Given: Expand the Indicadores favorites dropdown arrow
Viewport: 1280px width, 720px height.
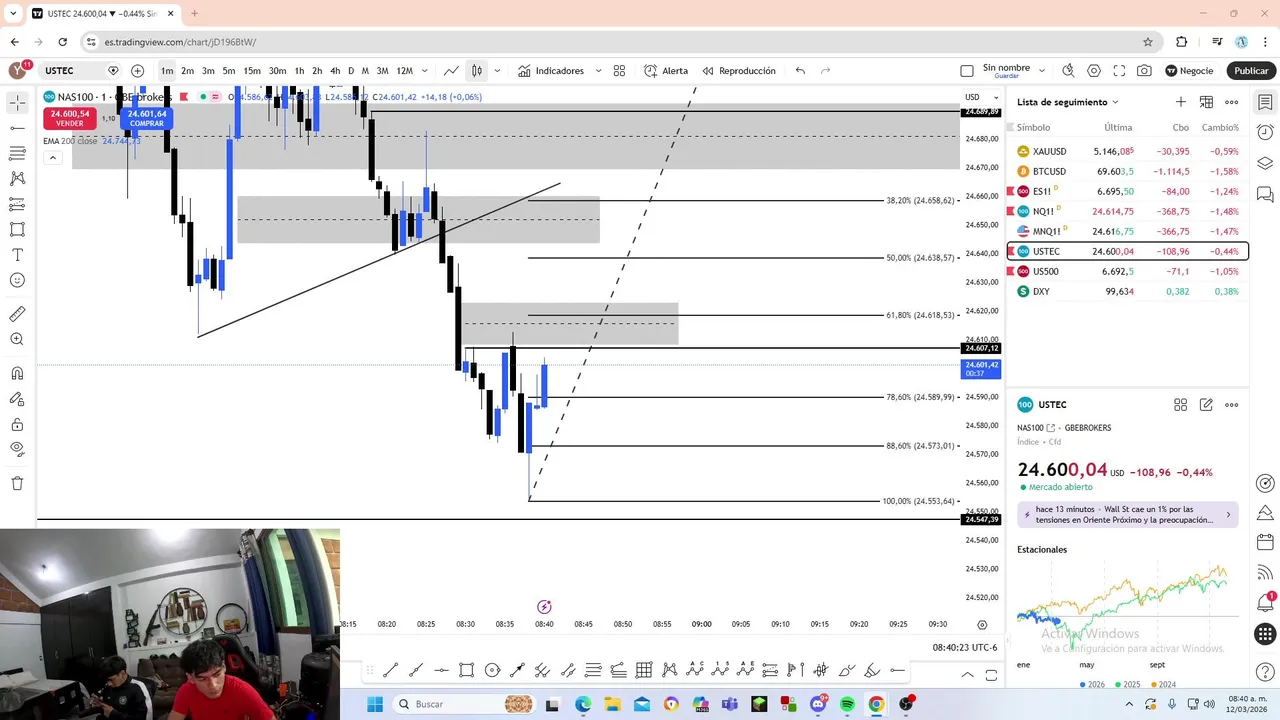Looking at the screenshot, I should (598, 71).
